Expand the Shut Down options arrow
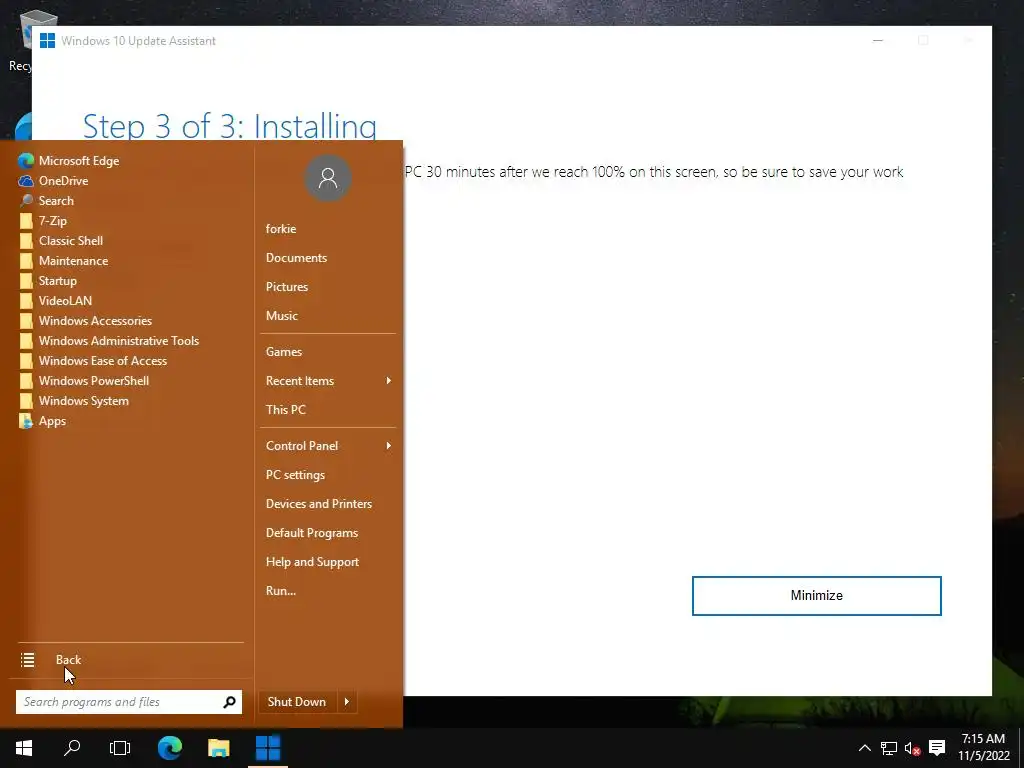Viewport: 1024px width, 768px height. click(x=347, y=702)
